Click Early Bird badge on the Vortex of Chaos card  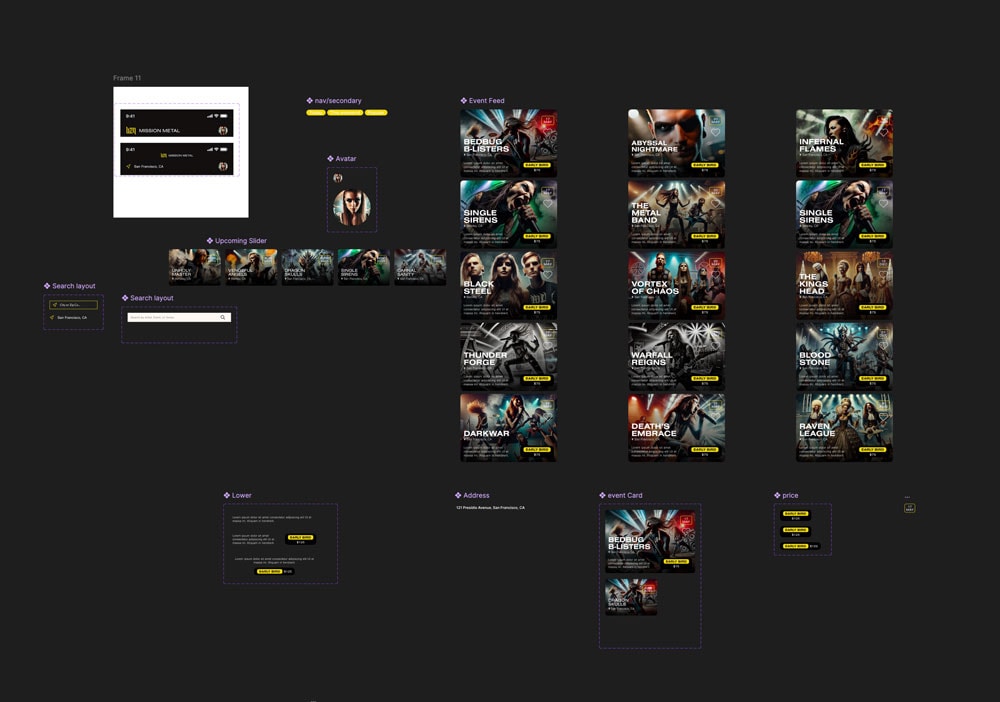coord(705,307)
